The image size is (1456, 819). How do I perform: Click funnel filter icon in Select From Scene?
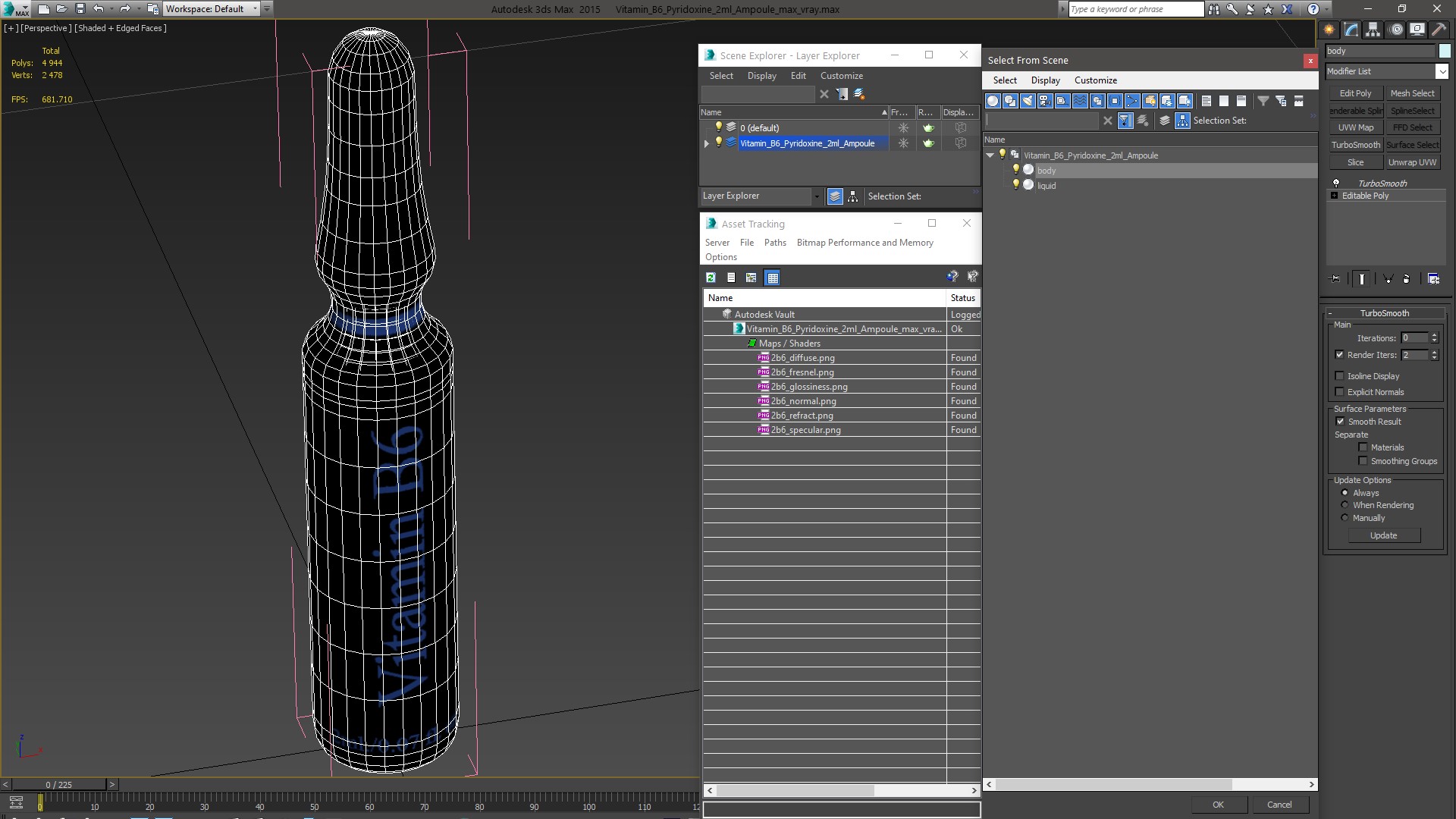tap(1263, 101)
